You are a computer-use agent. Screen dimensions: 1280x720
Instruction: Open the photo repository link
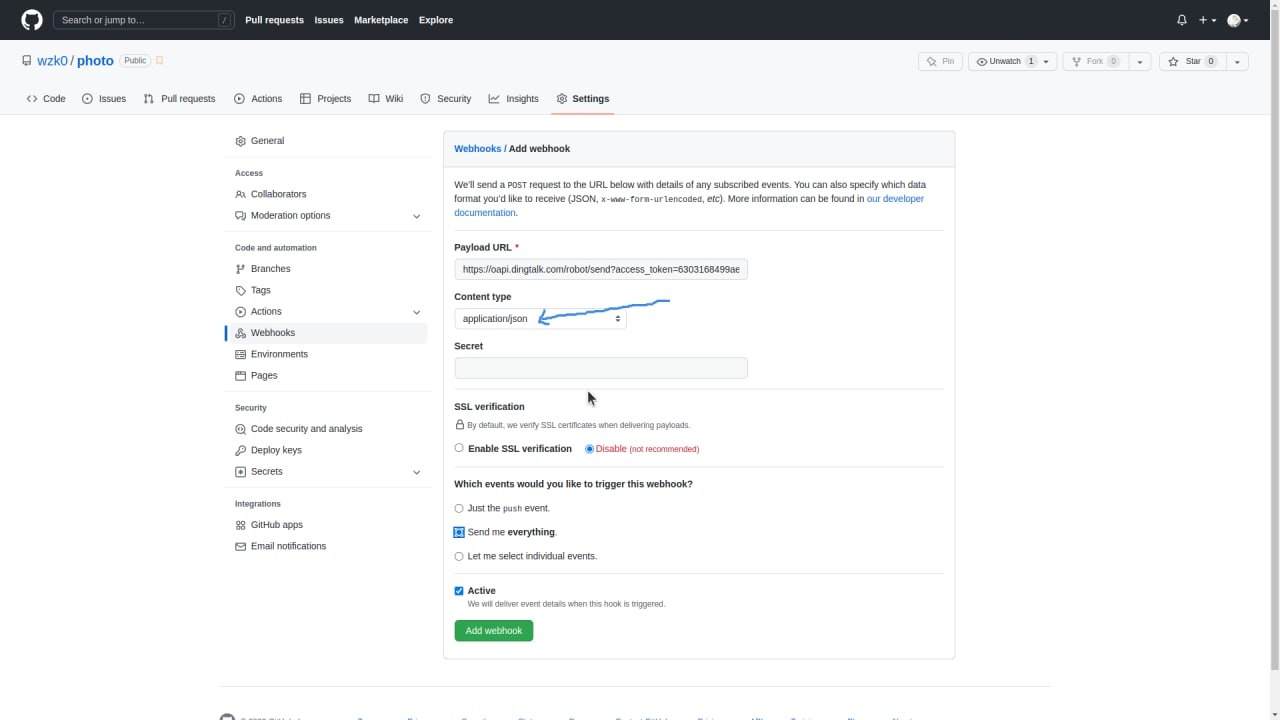95,61
